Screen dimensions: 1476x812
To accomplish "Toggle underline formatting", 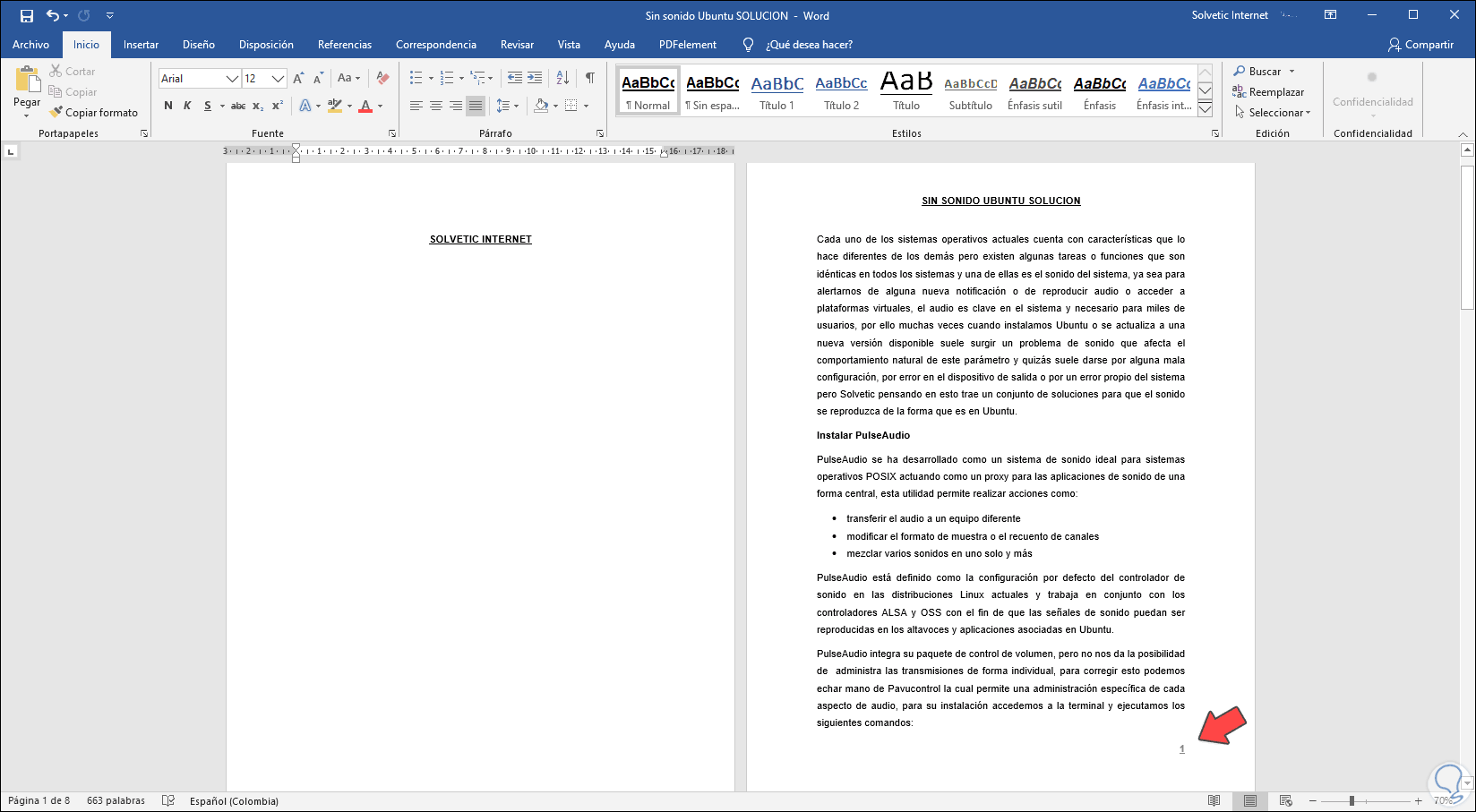I will pyautogui.click(x=208, y=106).
